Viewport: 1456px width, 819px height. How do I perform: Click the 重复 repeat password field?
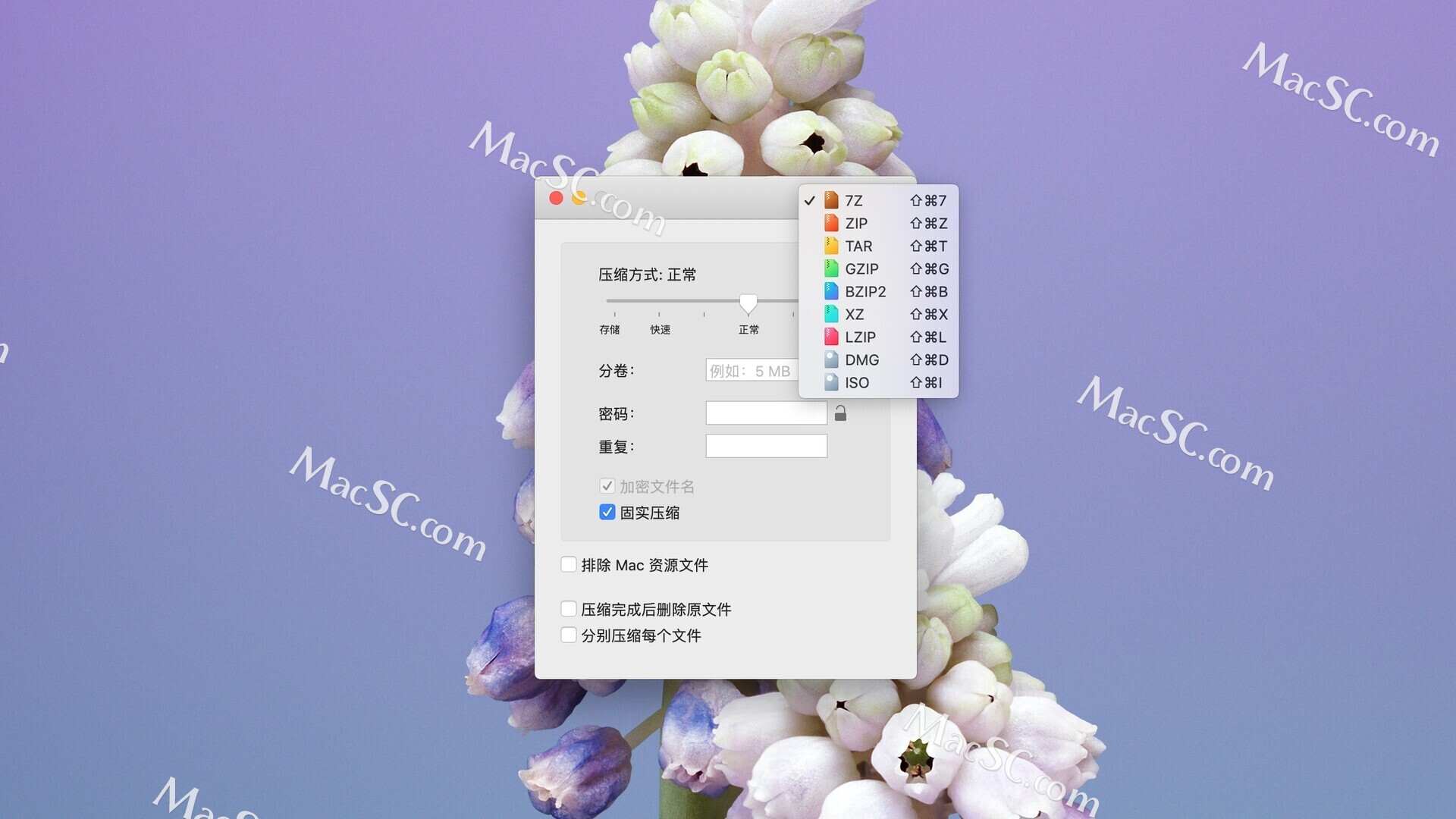766,446
